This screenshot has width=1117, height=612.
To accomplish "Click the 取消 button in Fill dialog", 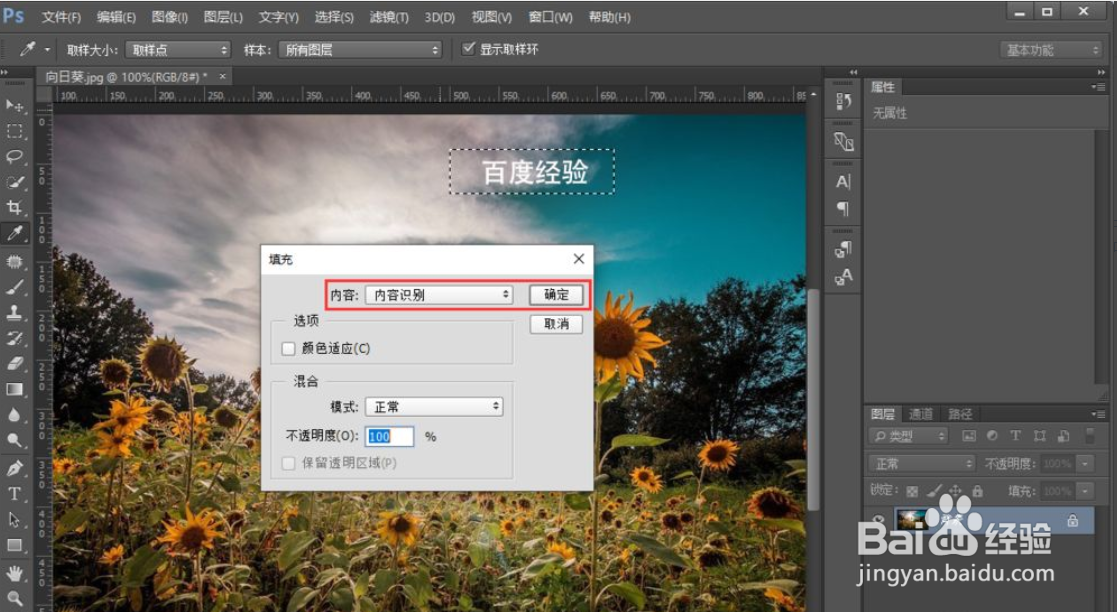I will pyautogui.click(x=556, y=324).
